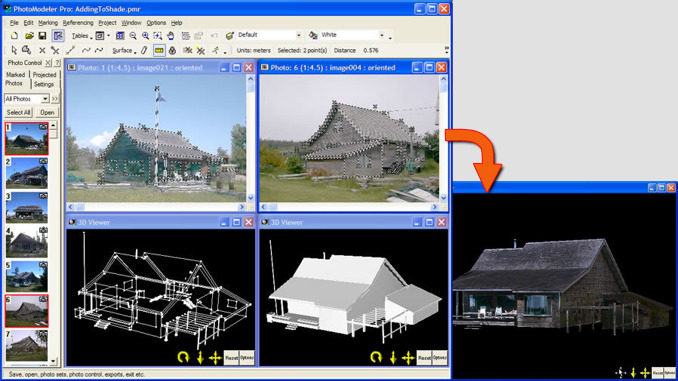Screen dimensions: 678x381
Task: Activate the measure tool with yellow ruler icon
Action: [159, 51]
